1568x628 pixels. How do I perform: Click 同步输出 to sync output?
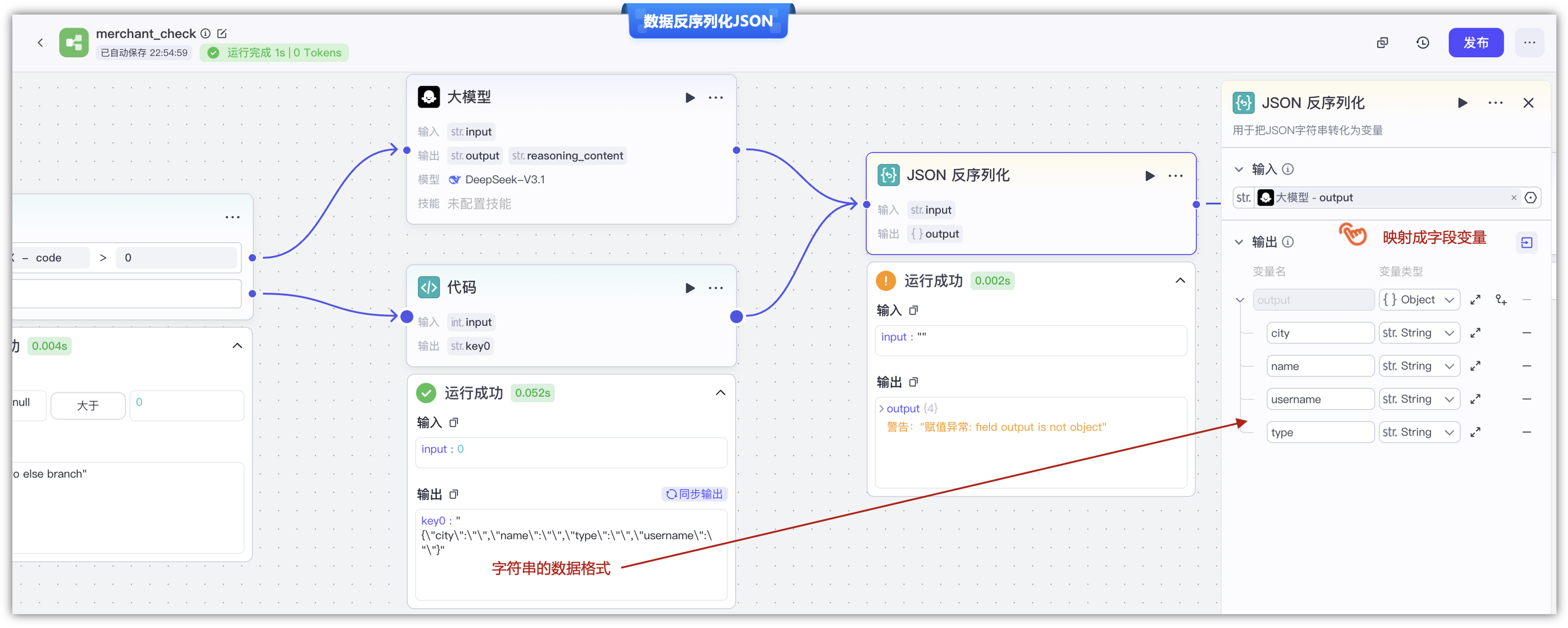[x=695, y=494]
